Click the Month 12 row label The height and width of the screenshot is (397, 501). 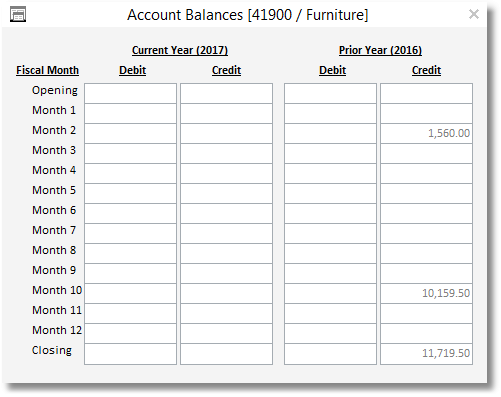[x=57, y=330]
